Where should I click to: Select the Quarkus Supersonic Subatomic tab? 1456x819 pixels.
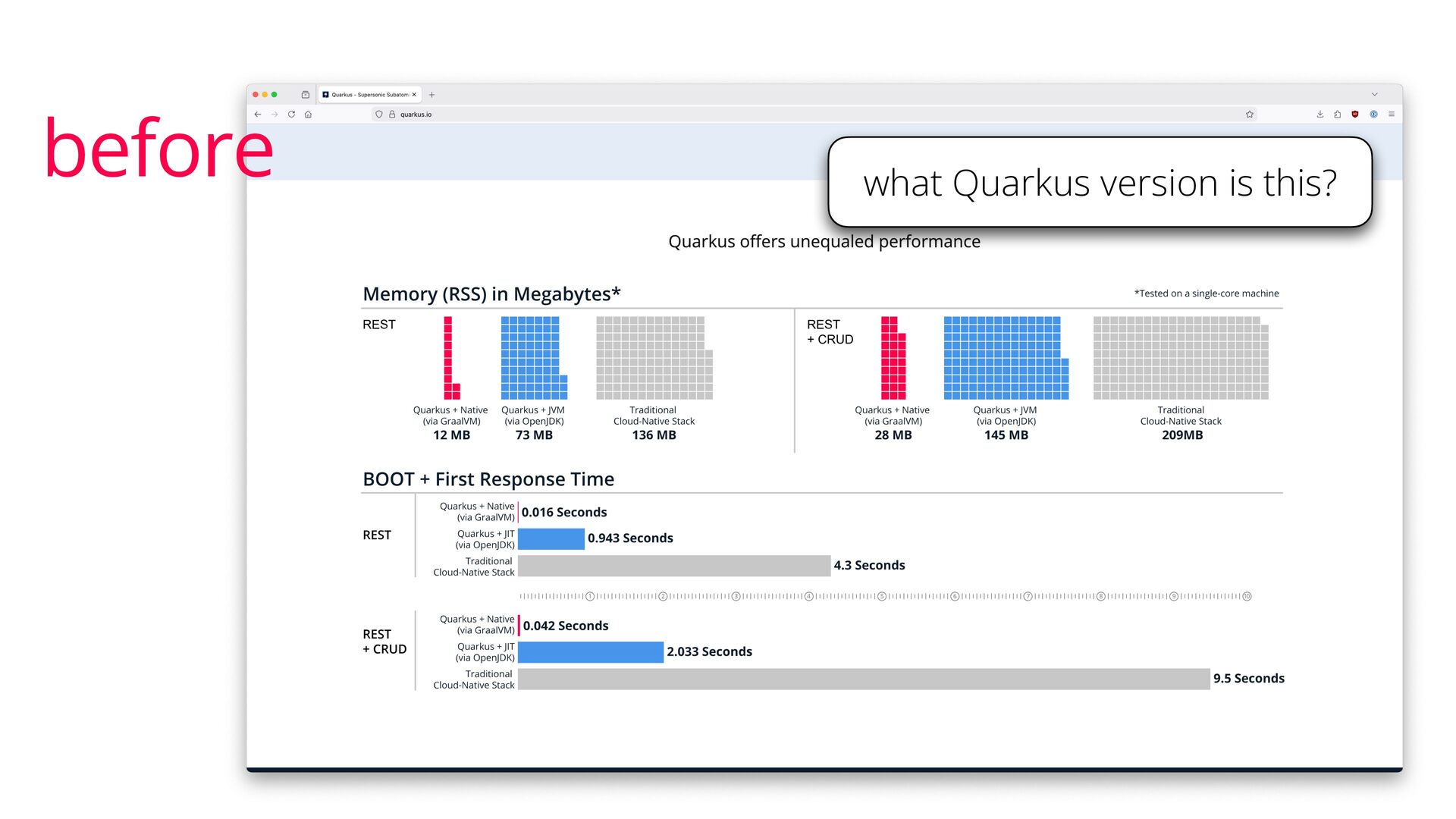tap(369, 95)
